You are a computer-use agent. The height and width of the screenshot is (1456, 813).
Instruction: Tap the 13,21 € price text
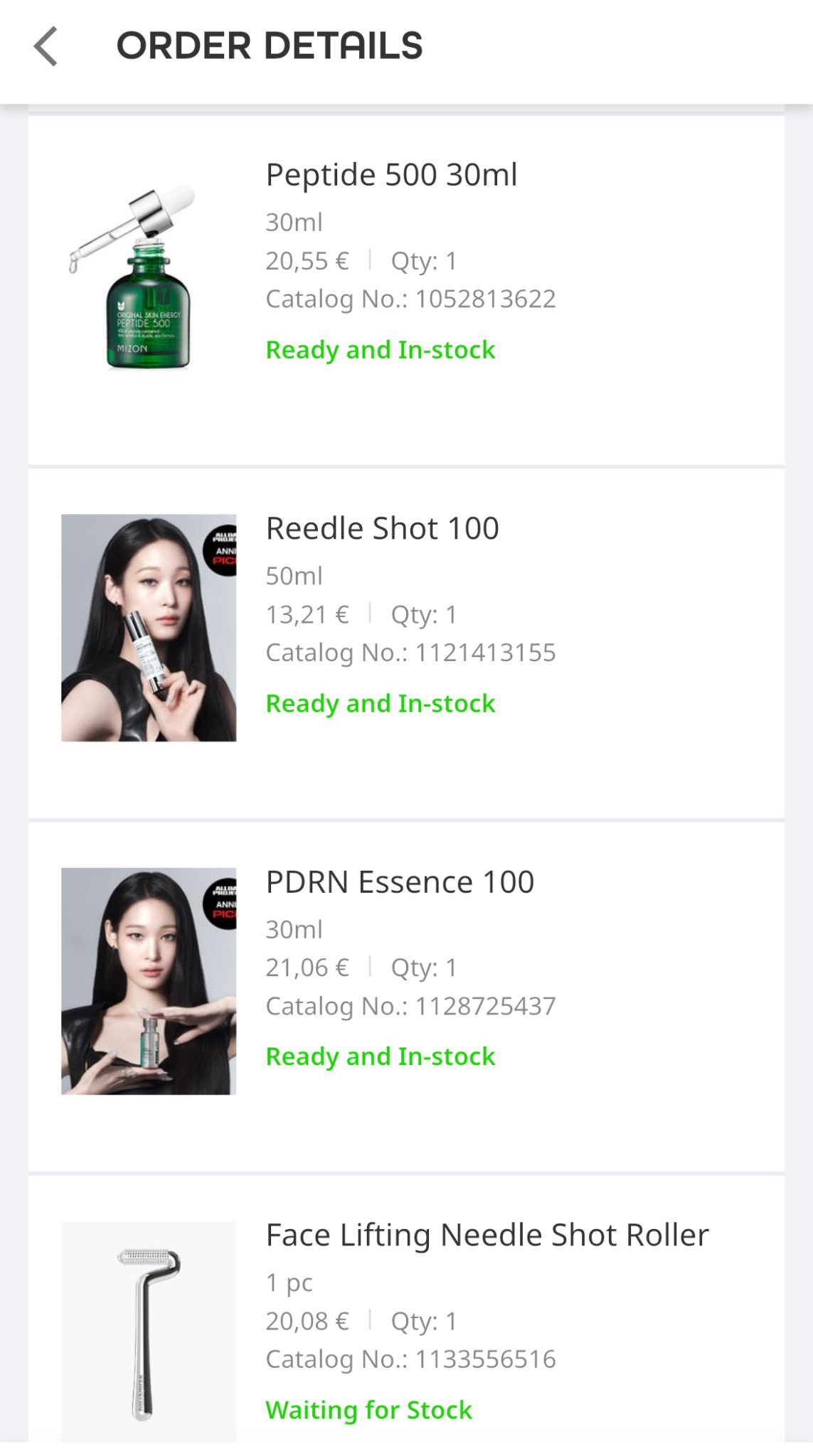click(x=307, y=614)
